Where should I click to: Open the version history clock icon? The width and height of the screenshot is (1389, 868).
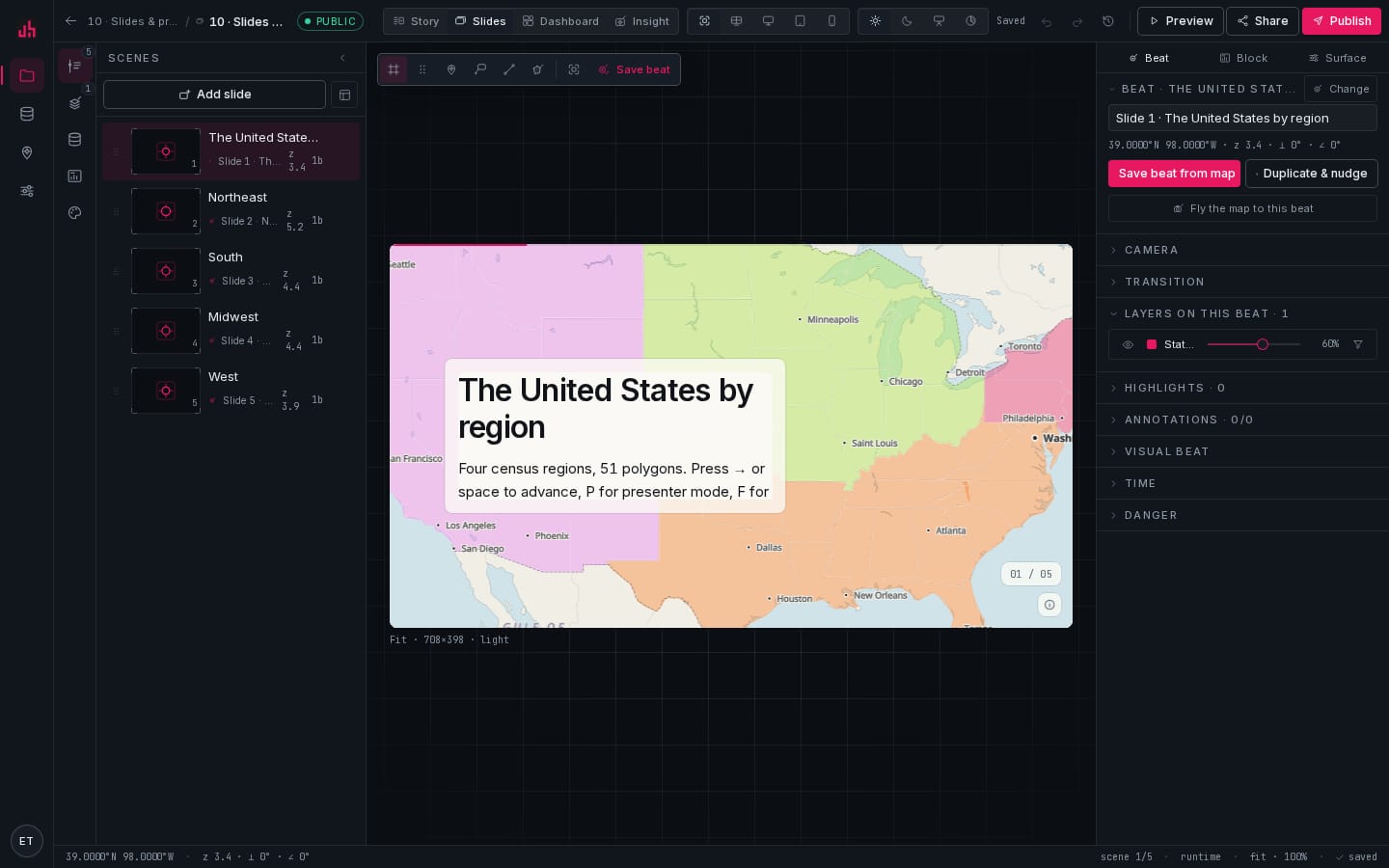tap(1108, 21)
